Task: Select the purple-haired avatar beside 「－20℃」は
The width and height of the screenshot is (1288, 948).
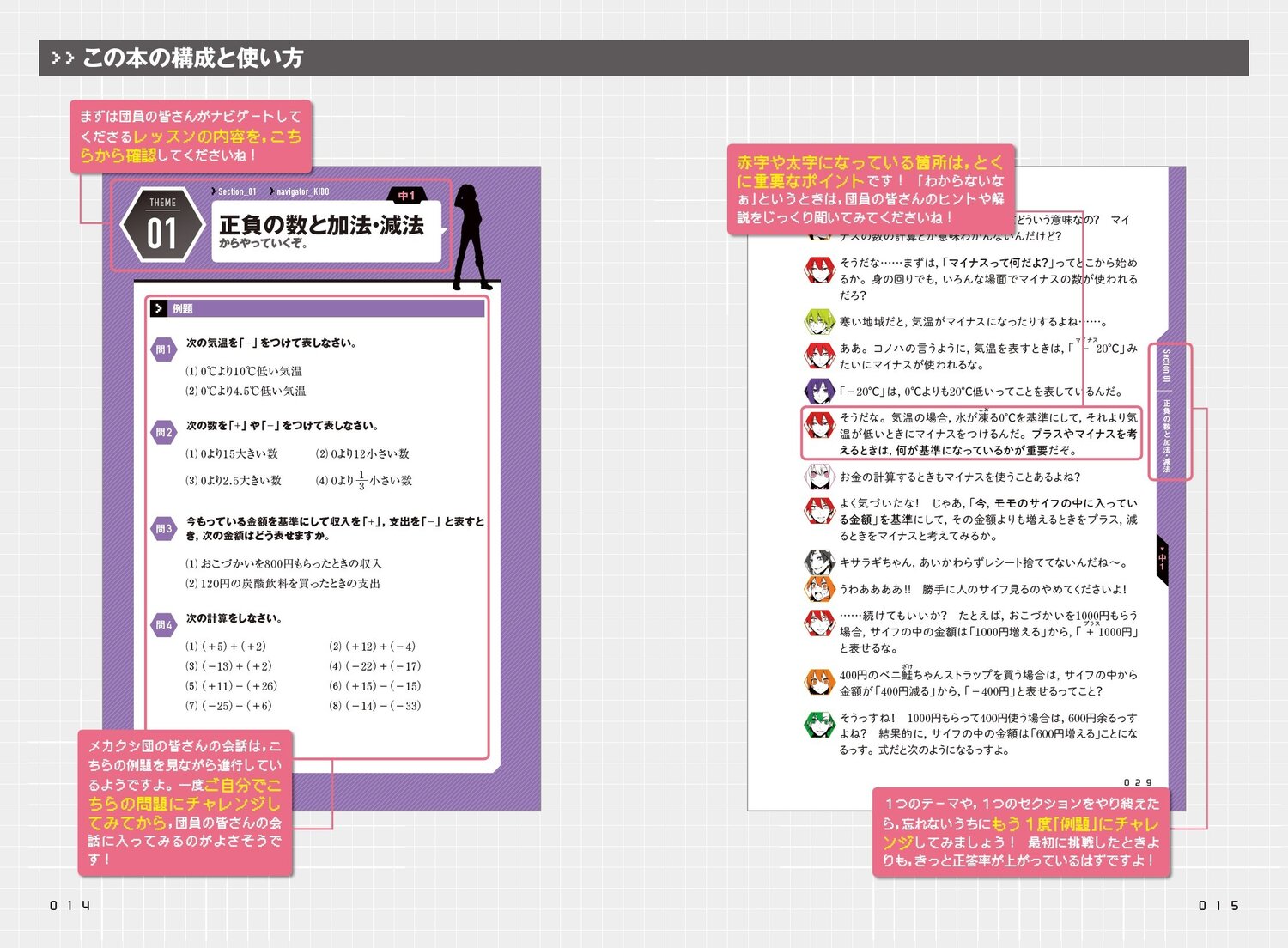Action: (x=819, y=391)
